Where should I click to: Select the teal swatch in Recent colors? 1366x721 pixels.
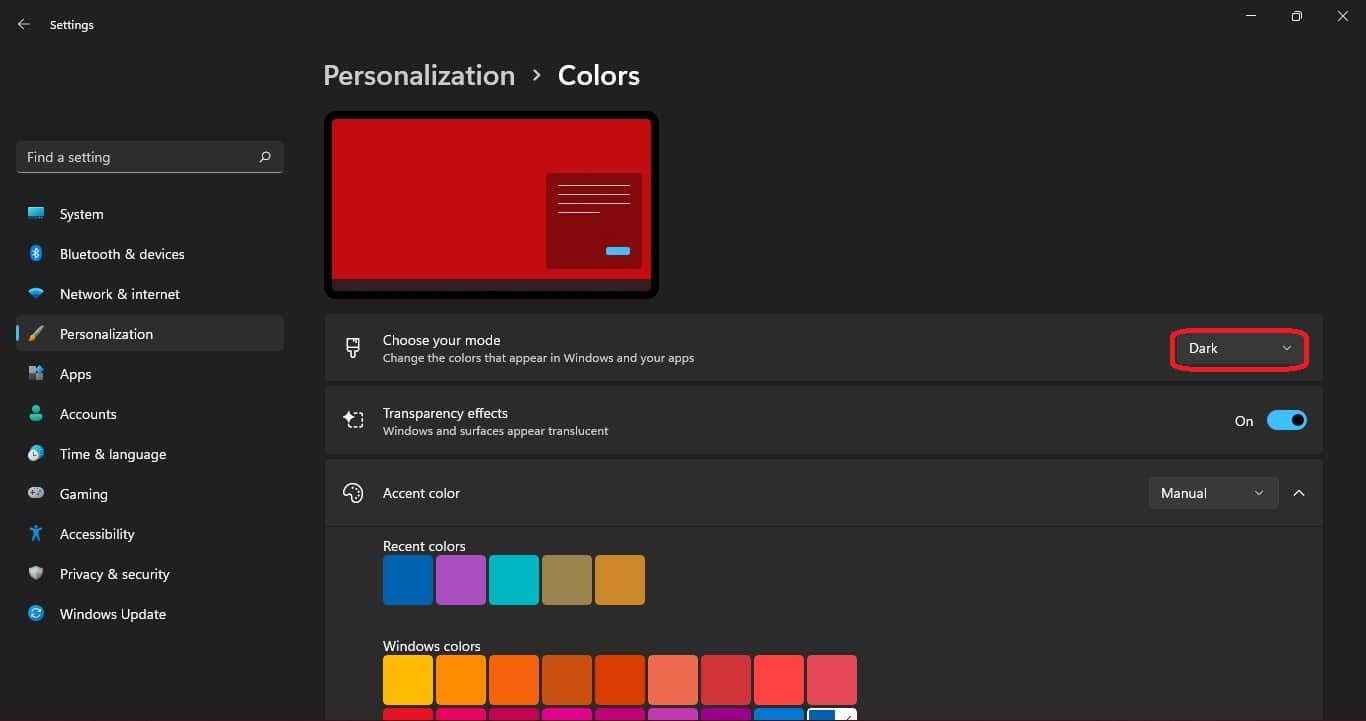click(x=514, y=580)
